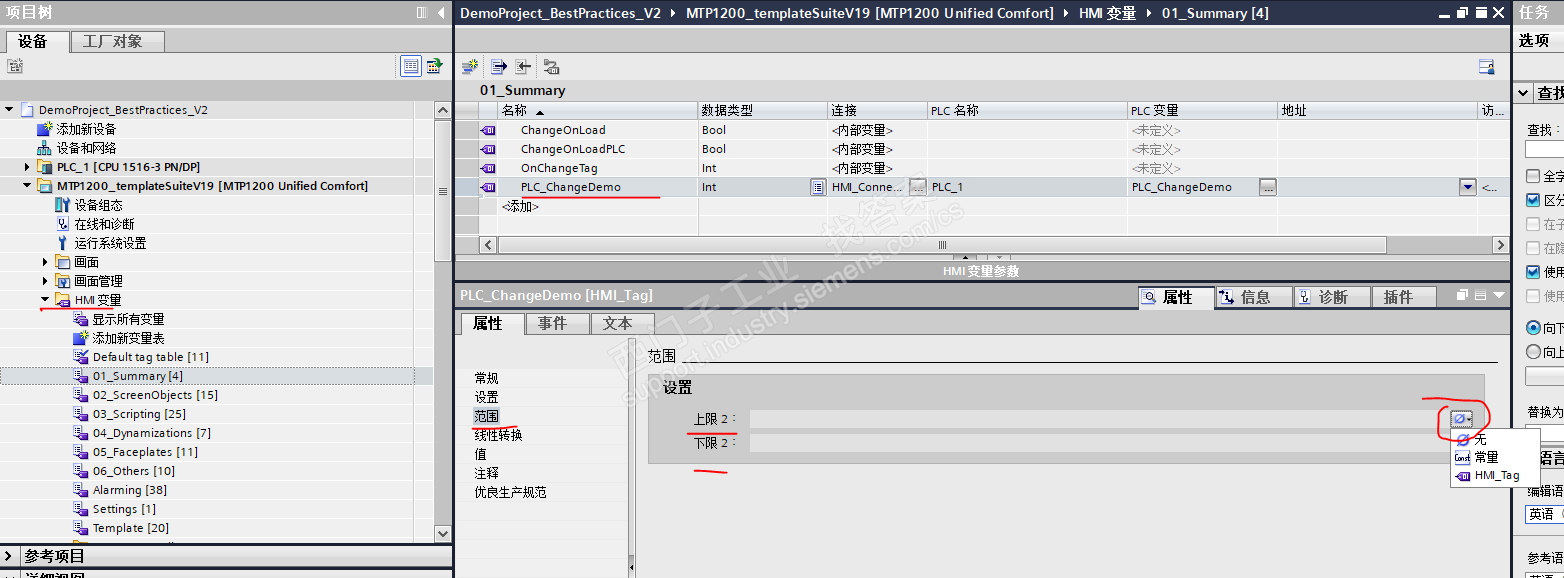
Task: Collapse the DemoProject_BestPractices_V2 tree node
Action: (9, 110)
